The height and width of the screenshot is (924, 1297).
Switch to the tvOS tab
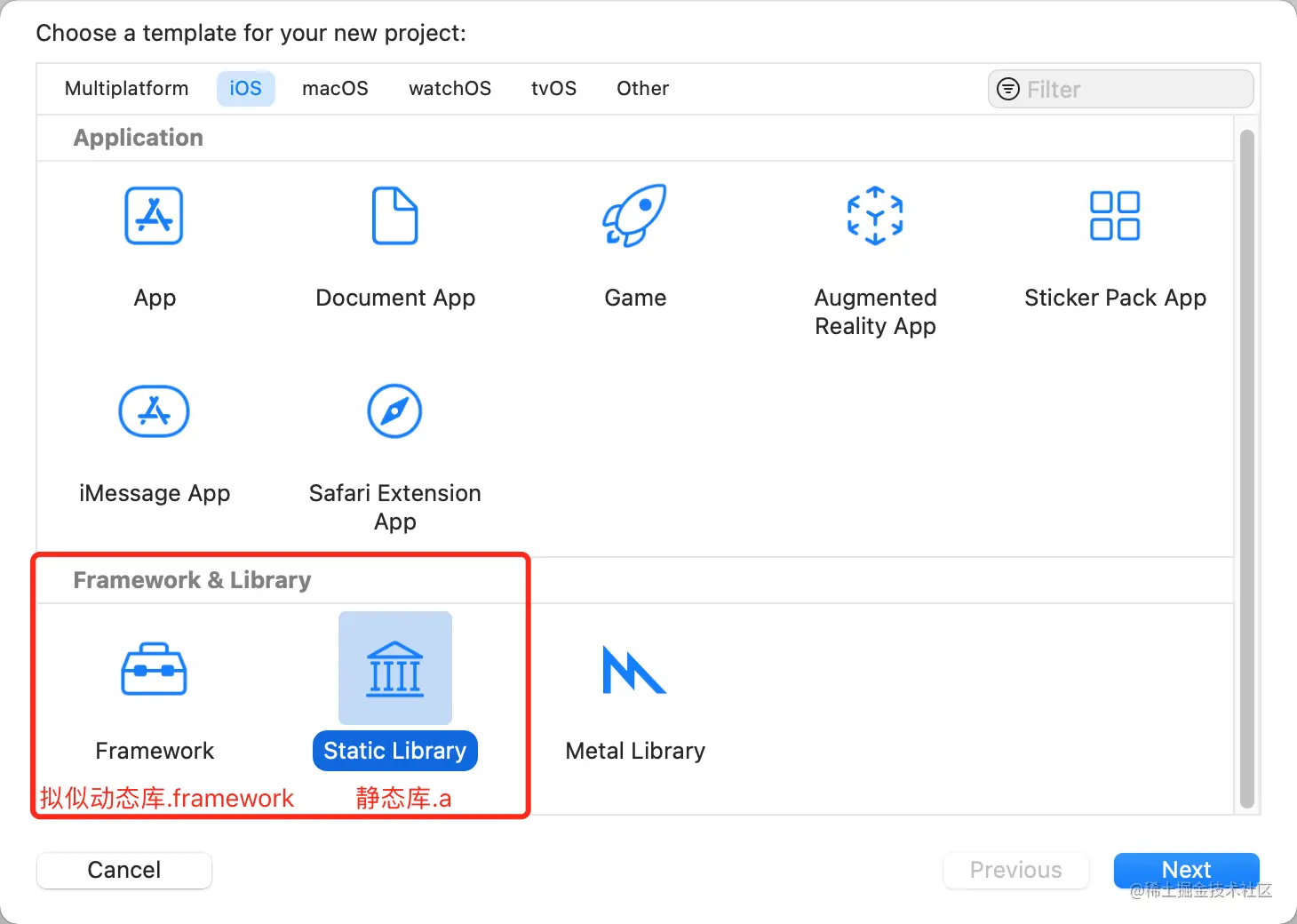(553, 89)
